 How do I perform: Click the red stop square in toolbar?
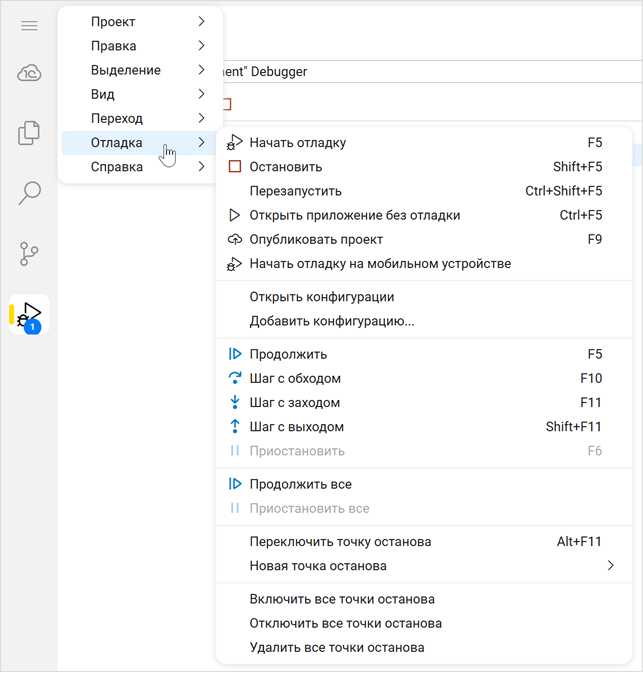click(x=227, y=104)
